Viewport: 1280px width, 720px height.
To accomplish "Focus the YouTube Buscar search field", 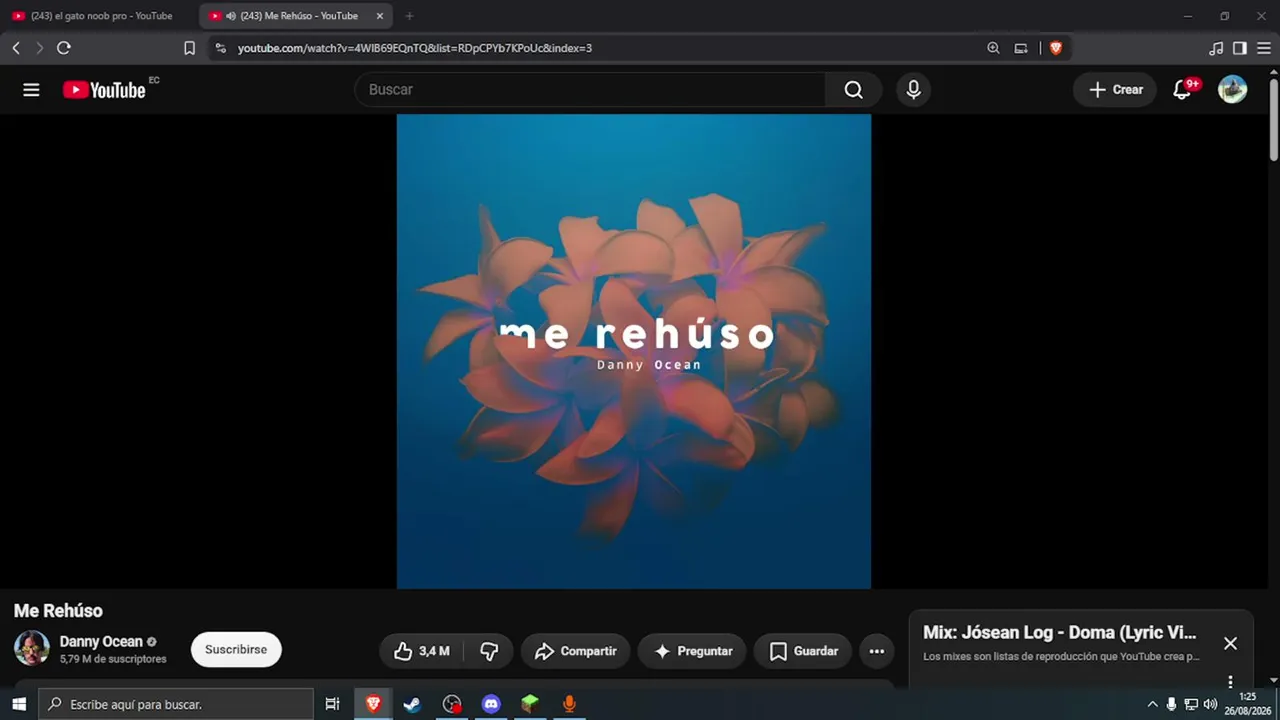I will tap(590, 90).
